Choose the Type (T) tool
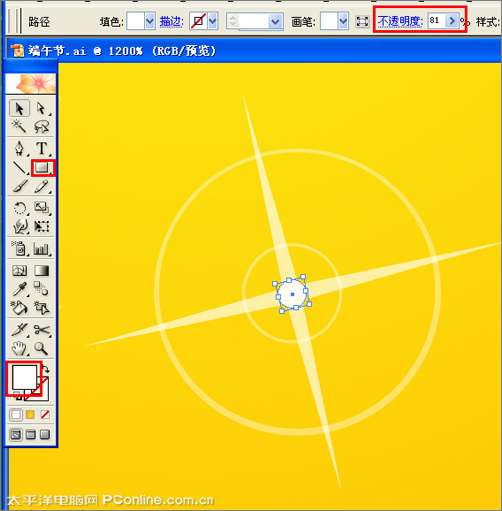This screenshot has width=502, height=511. click(41, 148)
